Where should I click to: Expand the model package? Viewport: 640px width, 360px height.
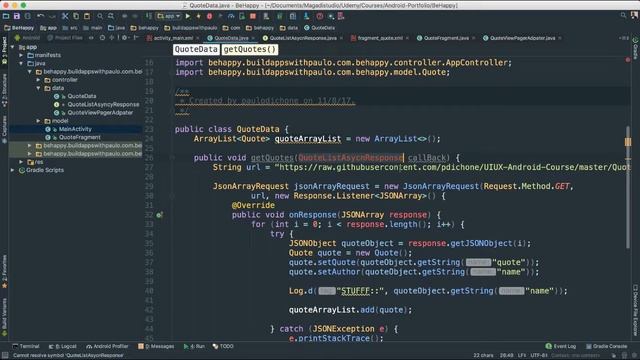pyautogui.click(x=38, y=121)
